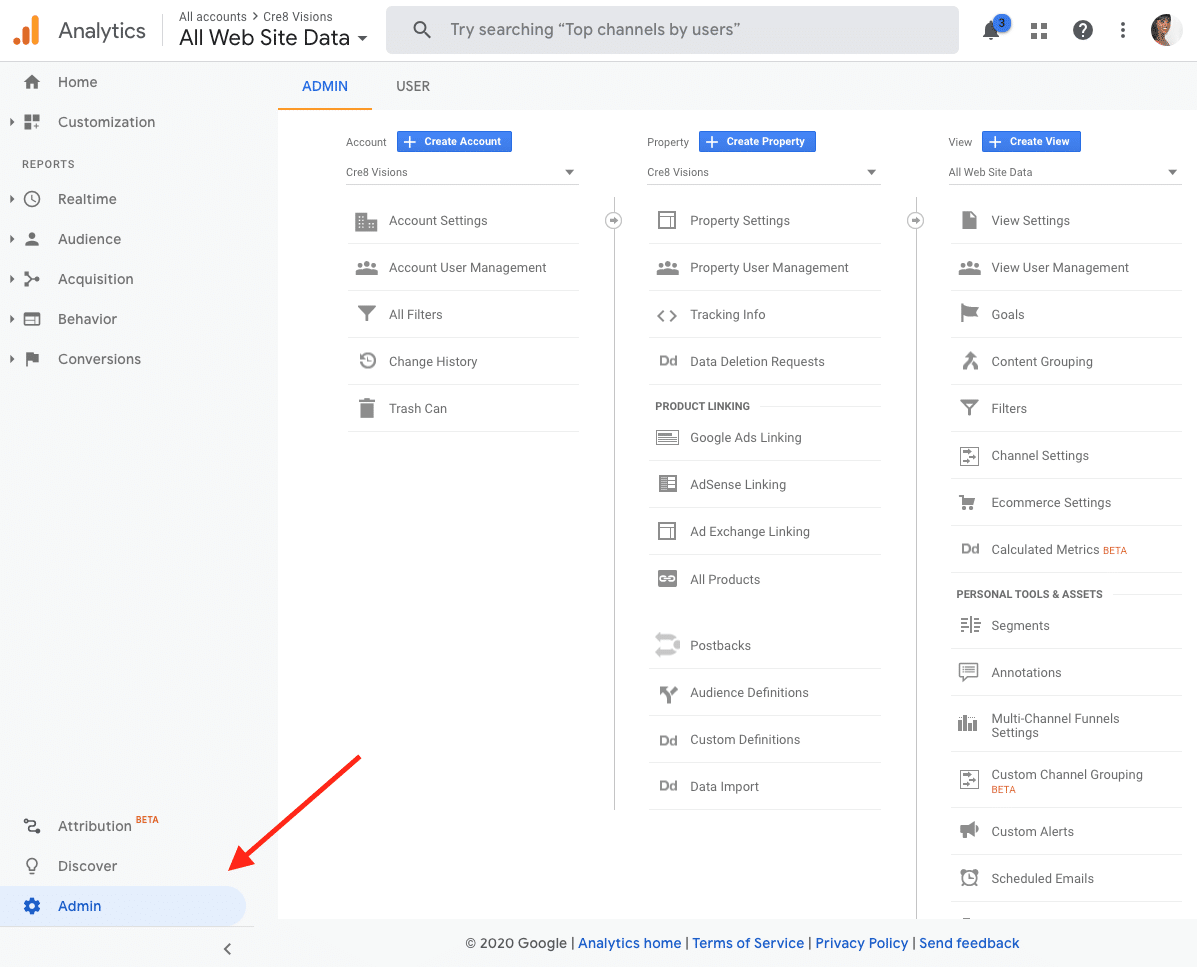
Task: Open the Analytics home footer link
Action: (x=629, y=943)
